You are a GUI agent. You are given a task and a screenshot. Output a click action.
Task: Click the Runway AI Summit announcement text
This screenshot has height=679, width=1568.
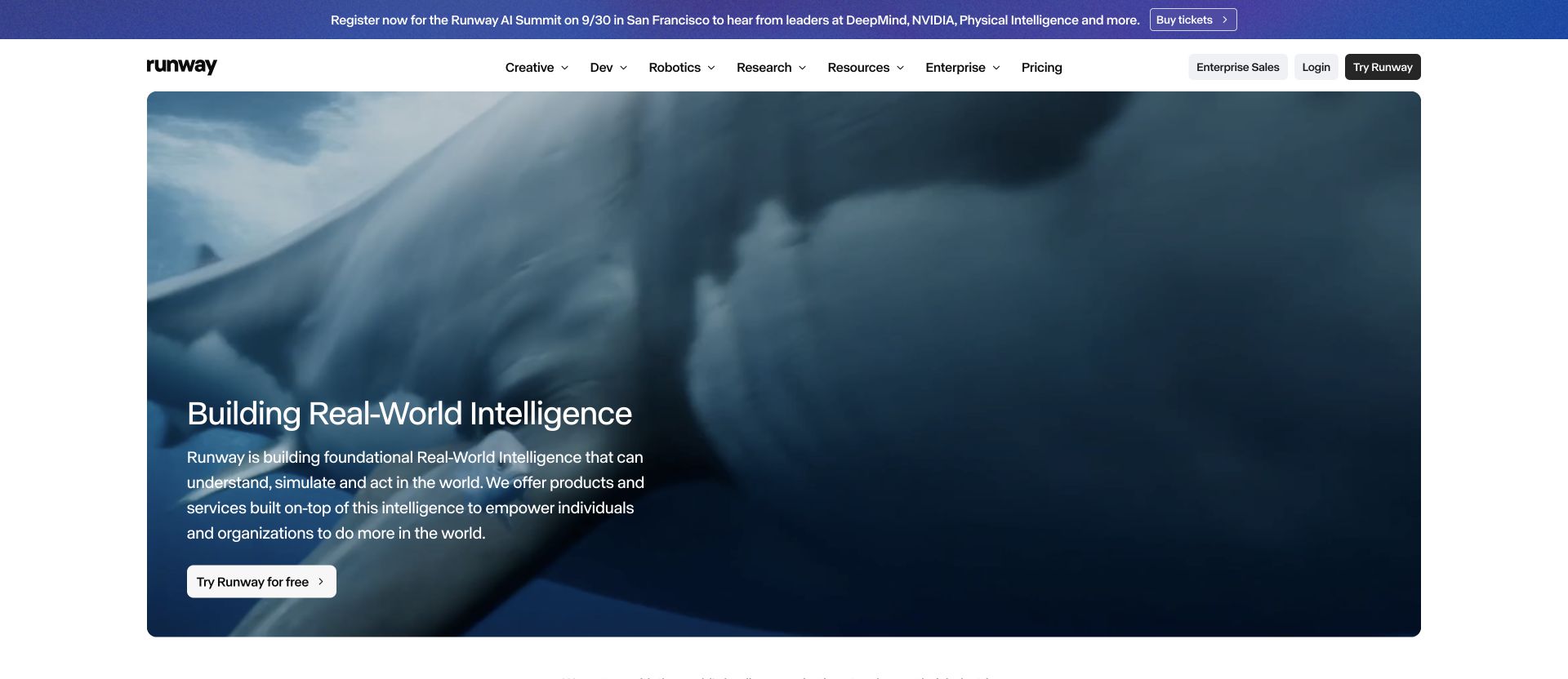(735, 20)
